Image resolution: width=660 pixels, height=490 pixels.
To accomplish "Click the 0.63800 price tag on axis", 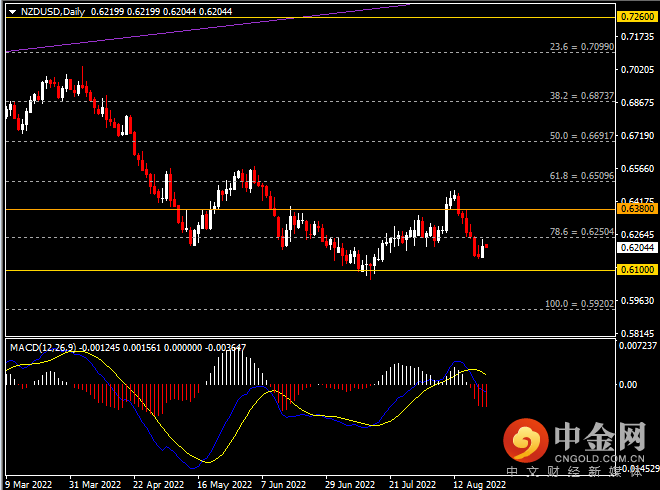I will pyautogui.click(x=637, y=210).
